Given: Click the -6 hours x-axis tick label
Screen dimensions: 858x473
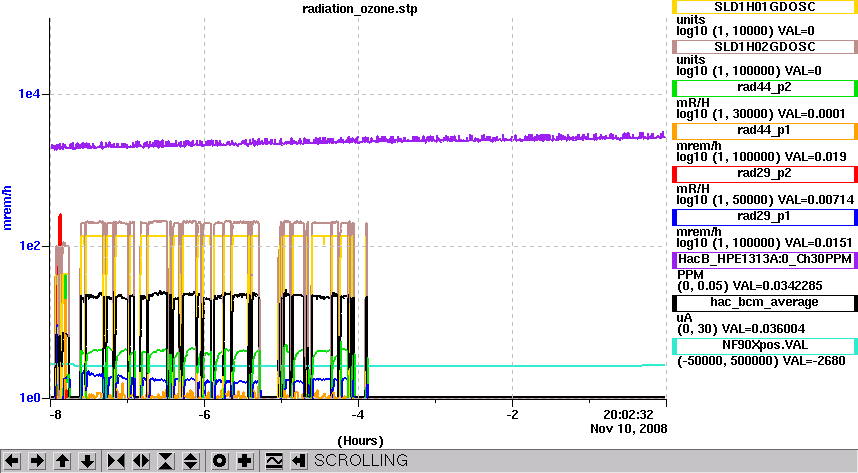Looking at the screenshot, I should coord(204,414).
